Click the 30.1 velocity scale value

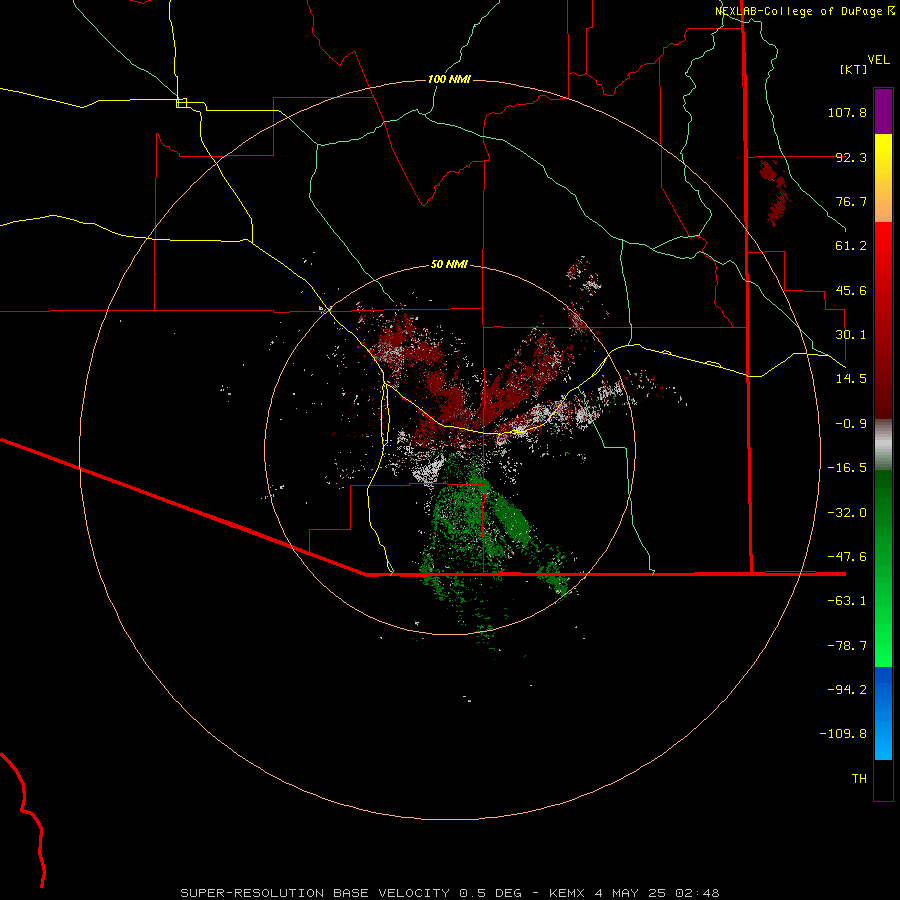[851, 335]
